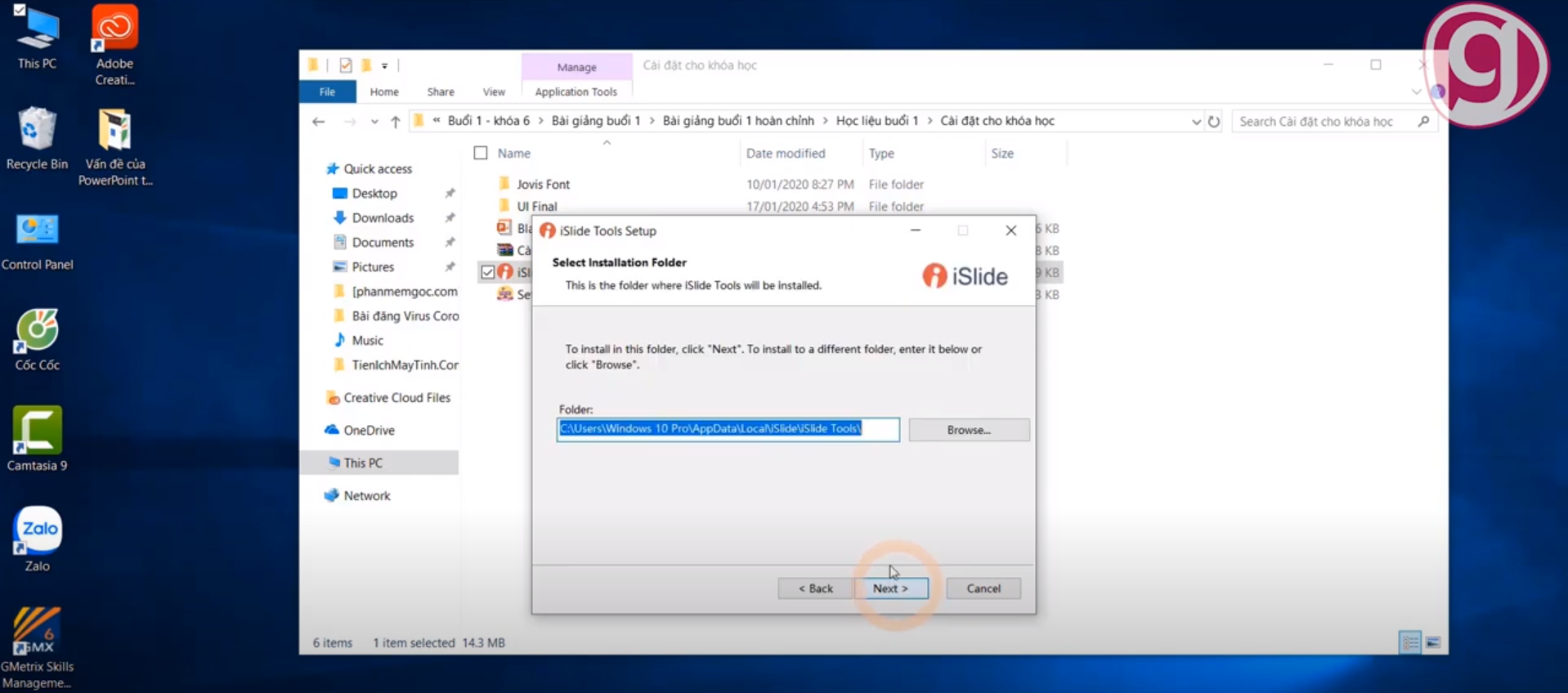Switch Explorer to large icons view
The width and height of the screenshot is (1568, 693).
[x=1433, y=643]
